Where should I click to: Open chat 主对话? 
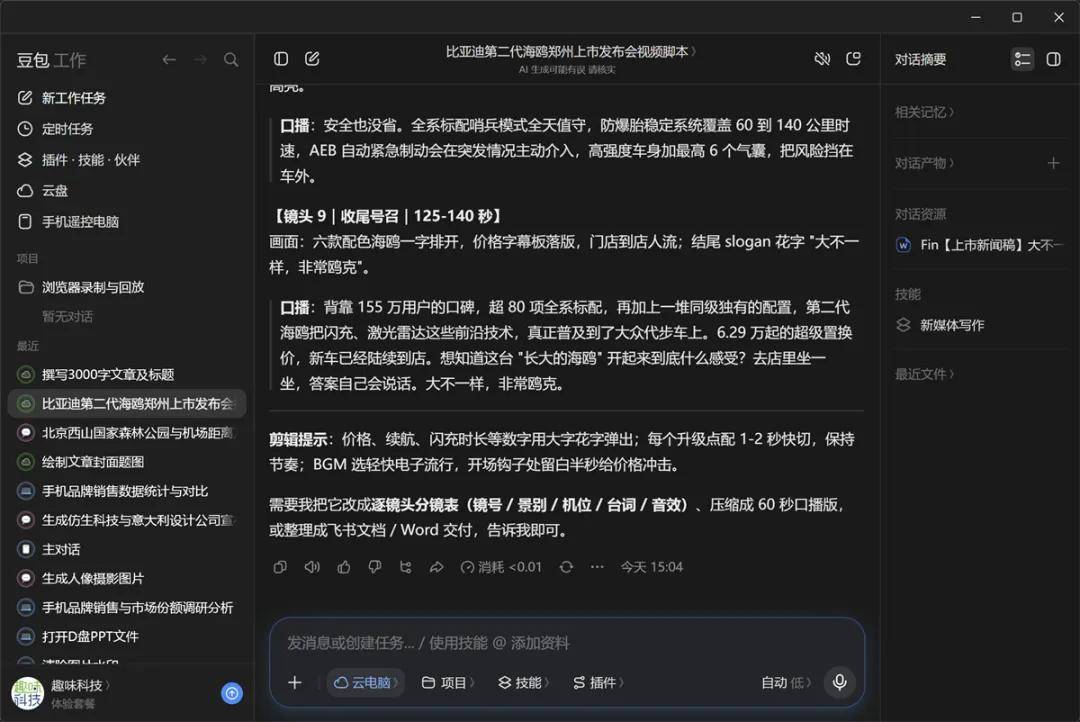(127, 549)
